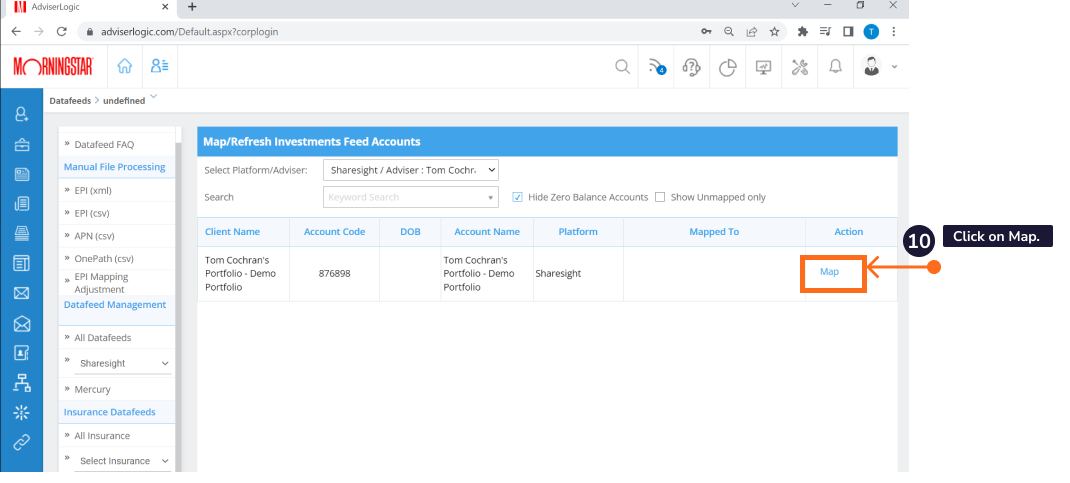Open the stacked documents sidebar icon
Viewport: 1070px width, 483px height.
click(x=22, y=203)
